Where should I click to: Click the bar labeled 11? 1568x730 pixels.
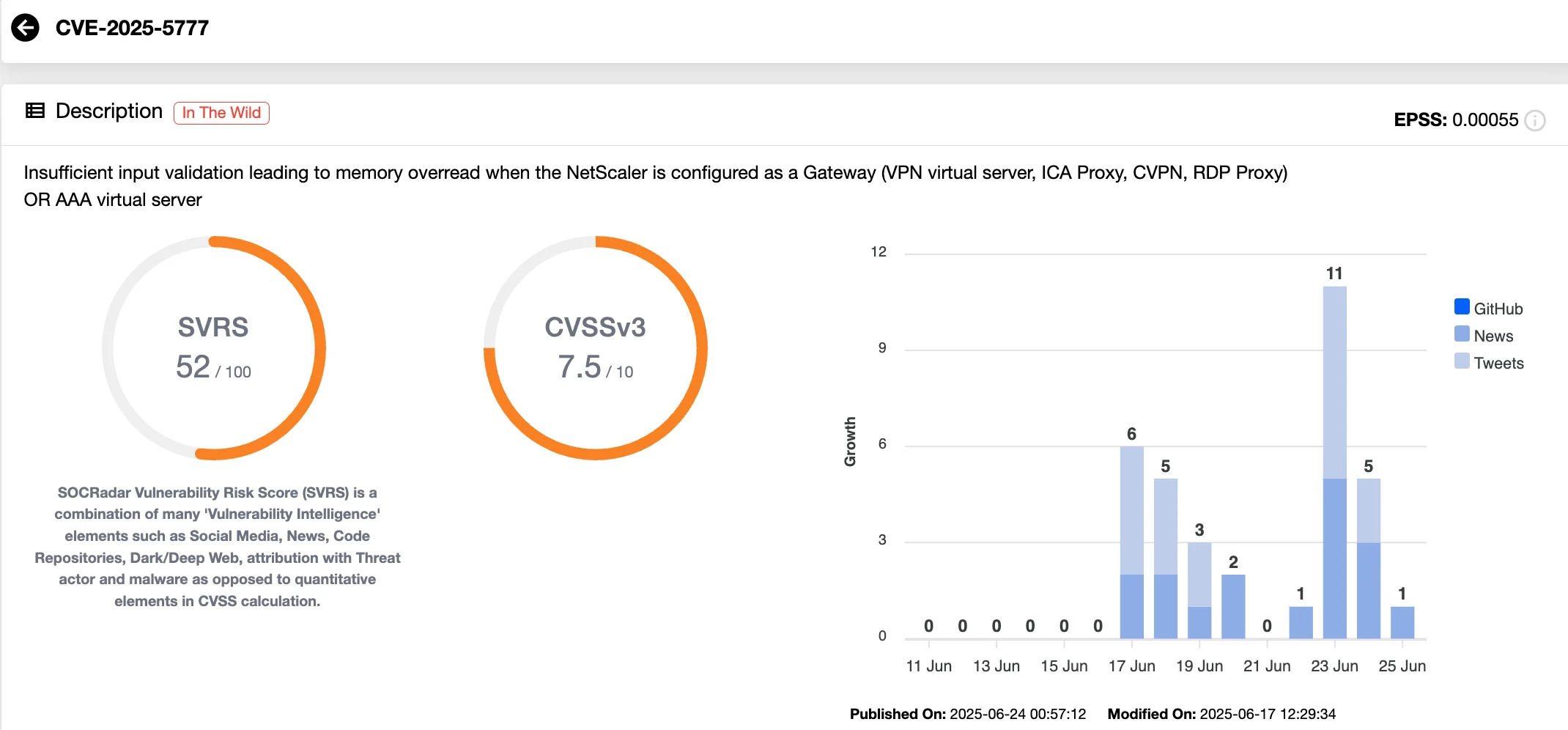coord(1335,462)
